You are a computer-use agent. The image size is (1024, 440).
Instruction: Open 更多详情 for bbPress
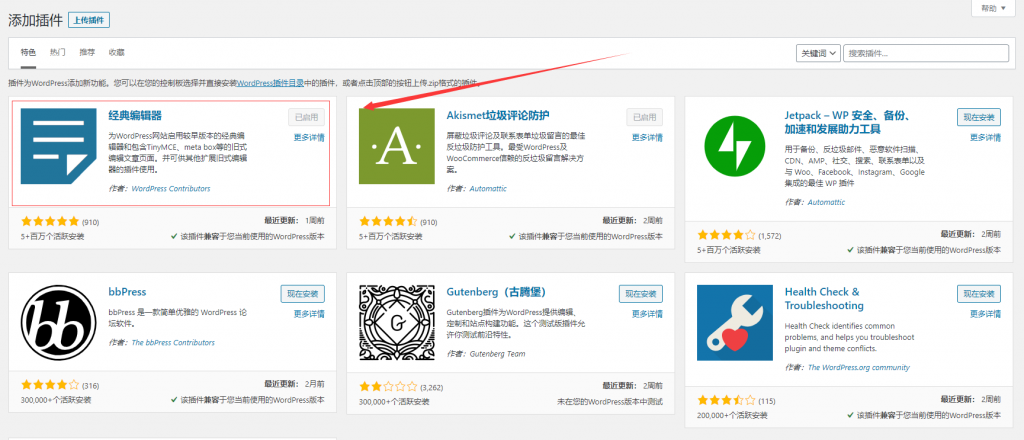309,314
